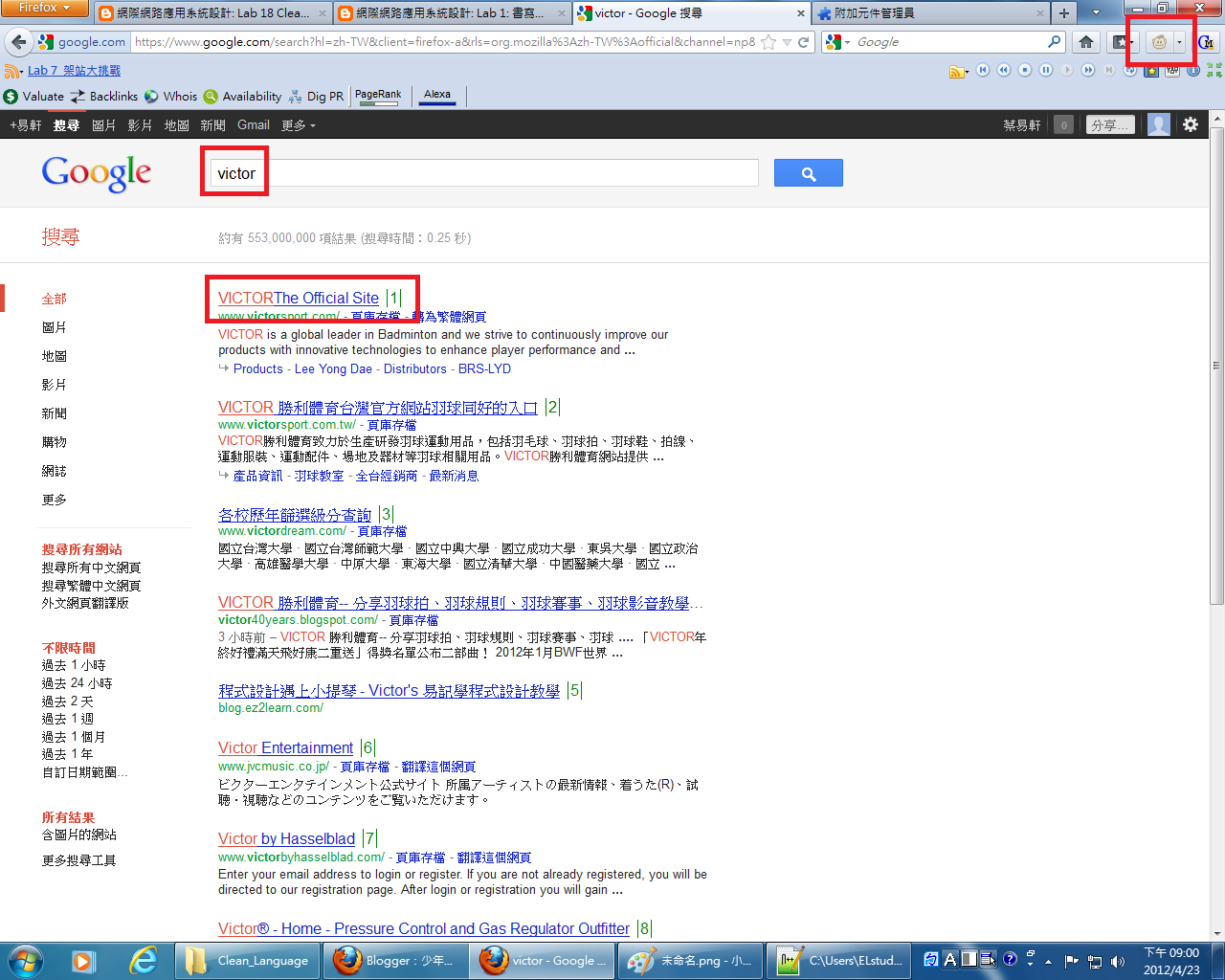The height and width of the screenshot is (980, 1225).
Task: Open the victorsport.com.tw result title
Action: pyautogui.click(x=378, y=408)
